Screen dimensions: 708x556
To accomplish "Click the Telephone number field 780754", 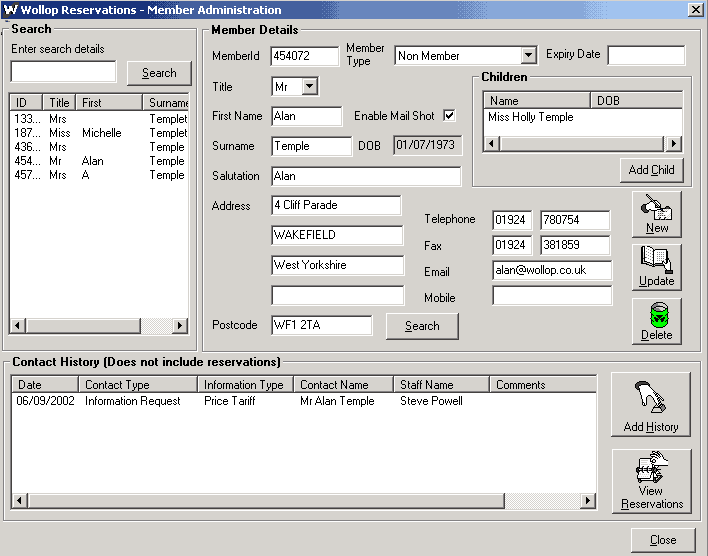I will tap(575, 220).
